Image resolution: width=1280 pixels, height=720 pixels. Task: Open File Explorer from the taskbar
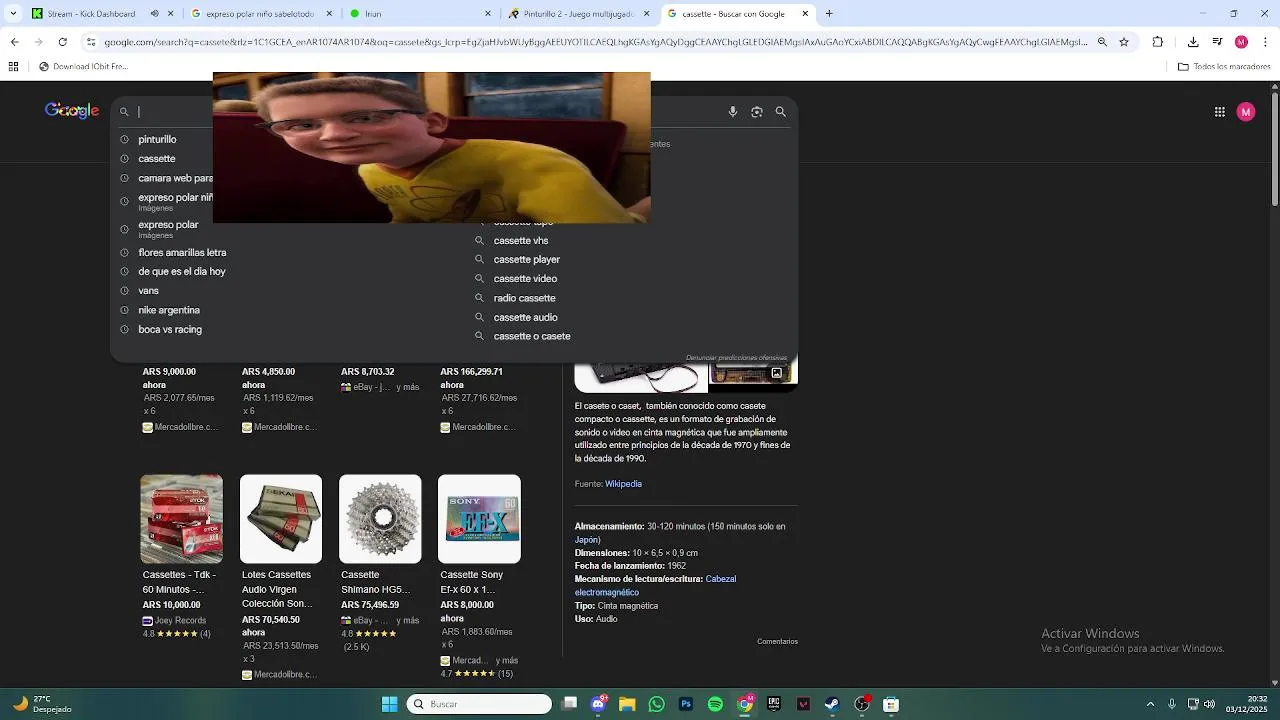(x=627, y=704)
